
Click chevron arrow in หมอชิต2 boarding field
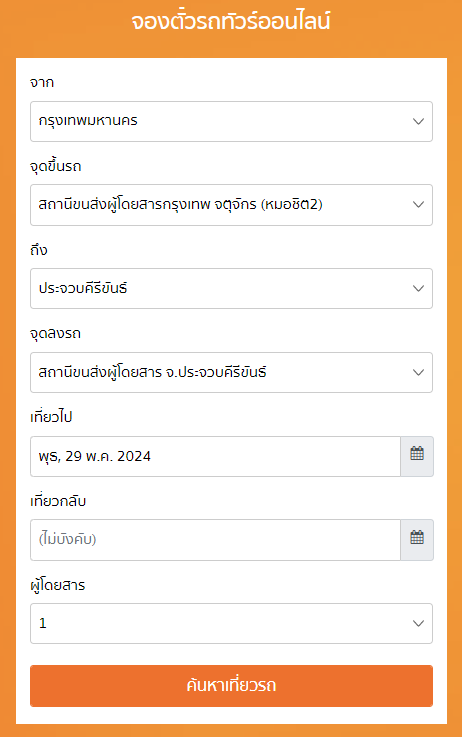coord(418,204)
